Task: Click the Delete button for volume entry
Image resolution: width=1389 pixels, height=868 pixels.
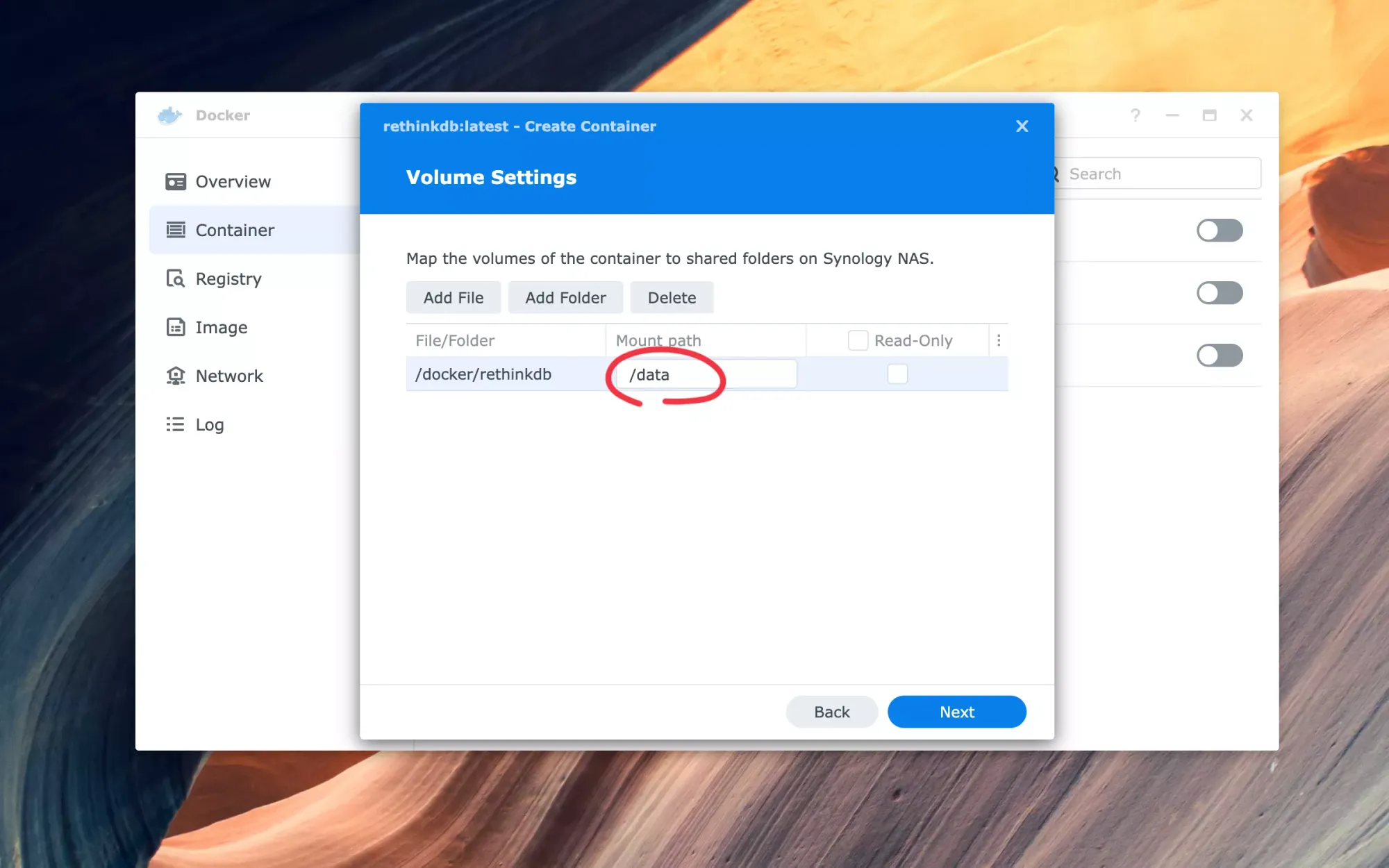Action: coord(671,297)
